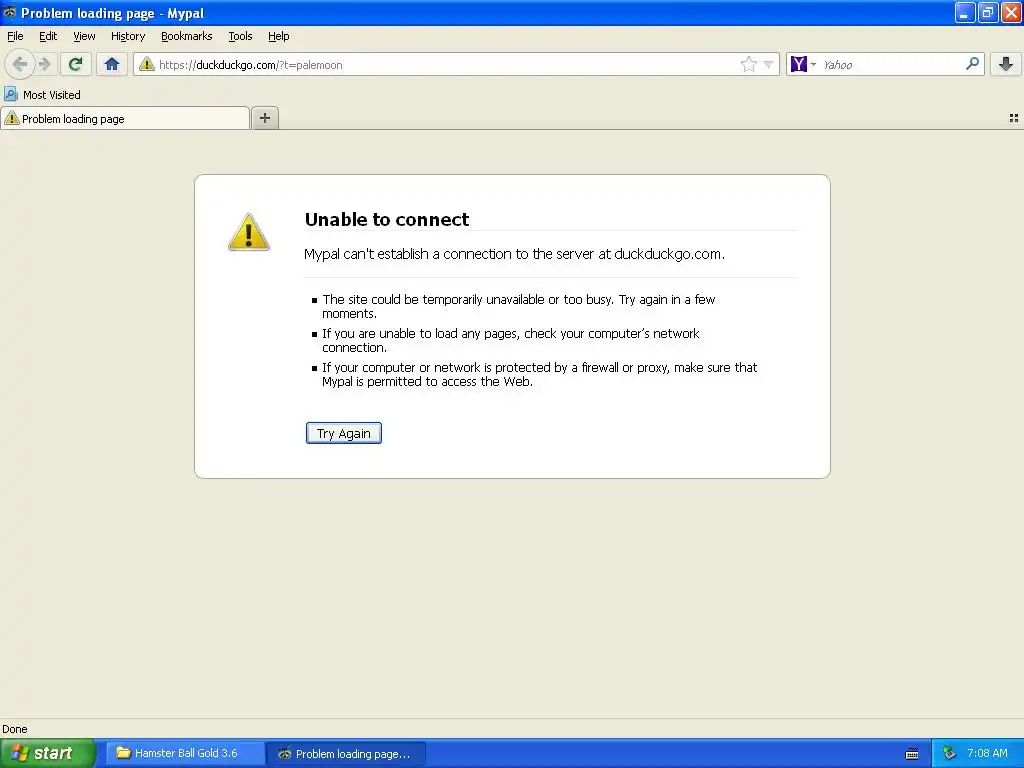The height and width of the screenshot is (768, 1024).
Task: Open the Downloads arrow button
Action: [1006, 64]
